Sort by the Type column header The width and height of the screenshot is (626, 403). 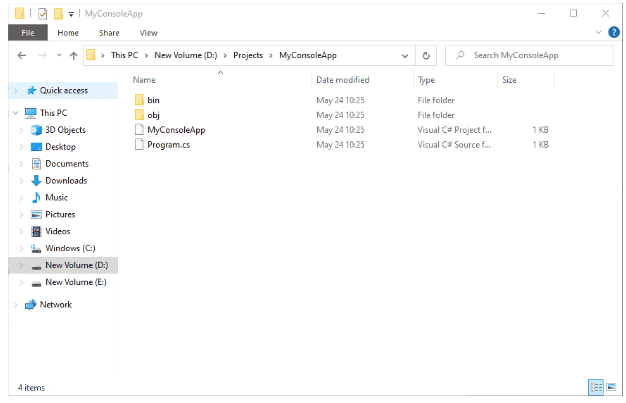pyautogui.click(x=426, y=80)
